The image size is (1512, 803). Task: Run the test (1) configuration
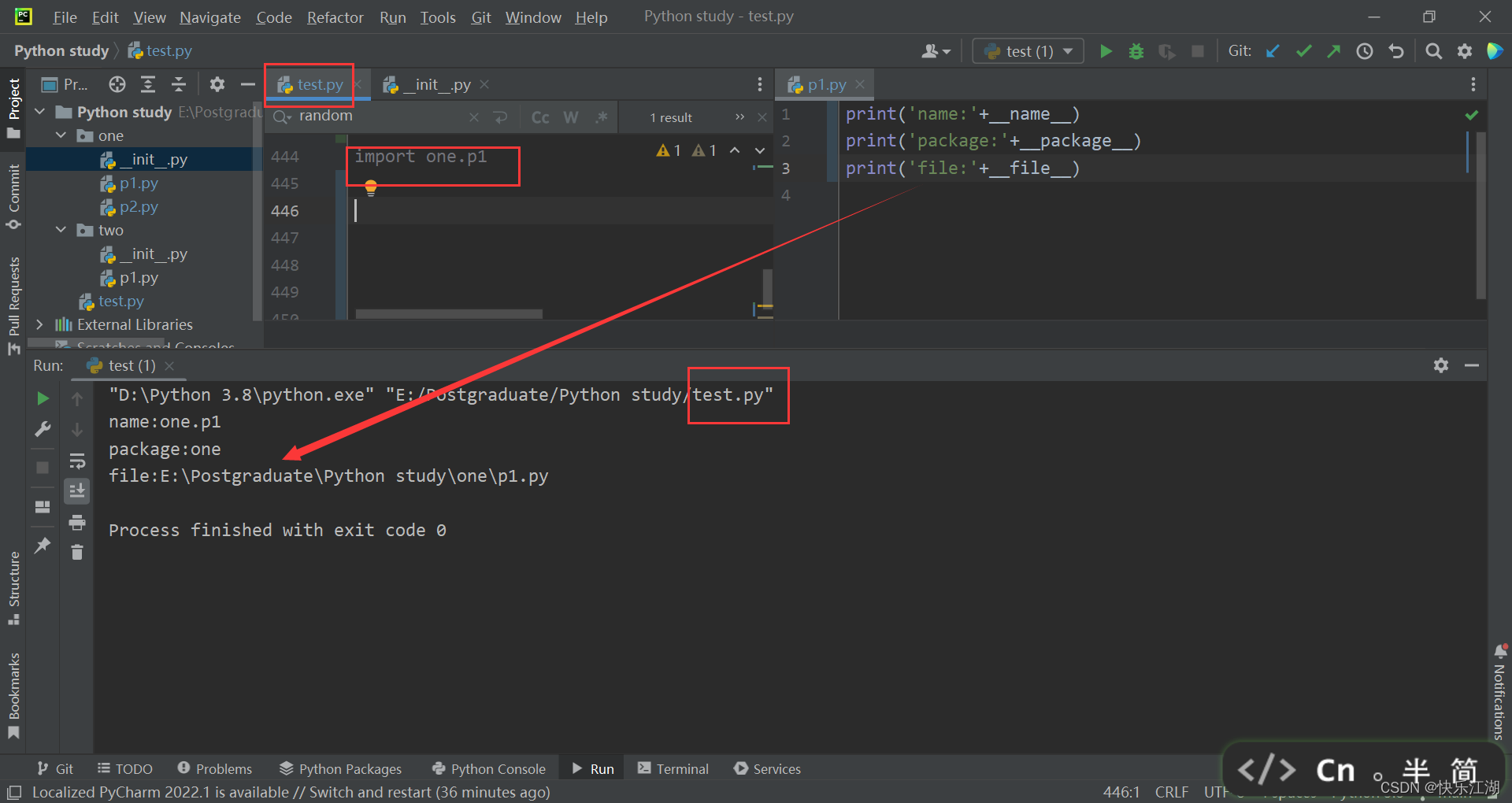tap(1106, 51)
